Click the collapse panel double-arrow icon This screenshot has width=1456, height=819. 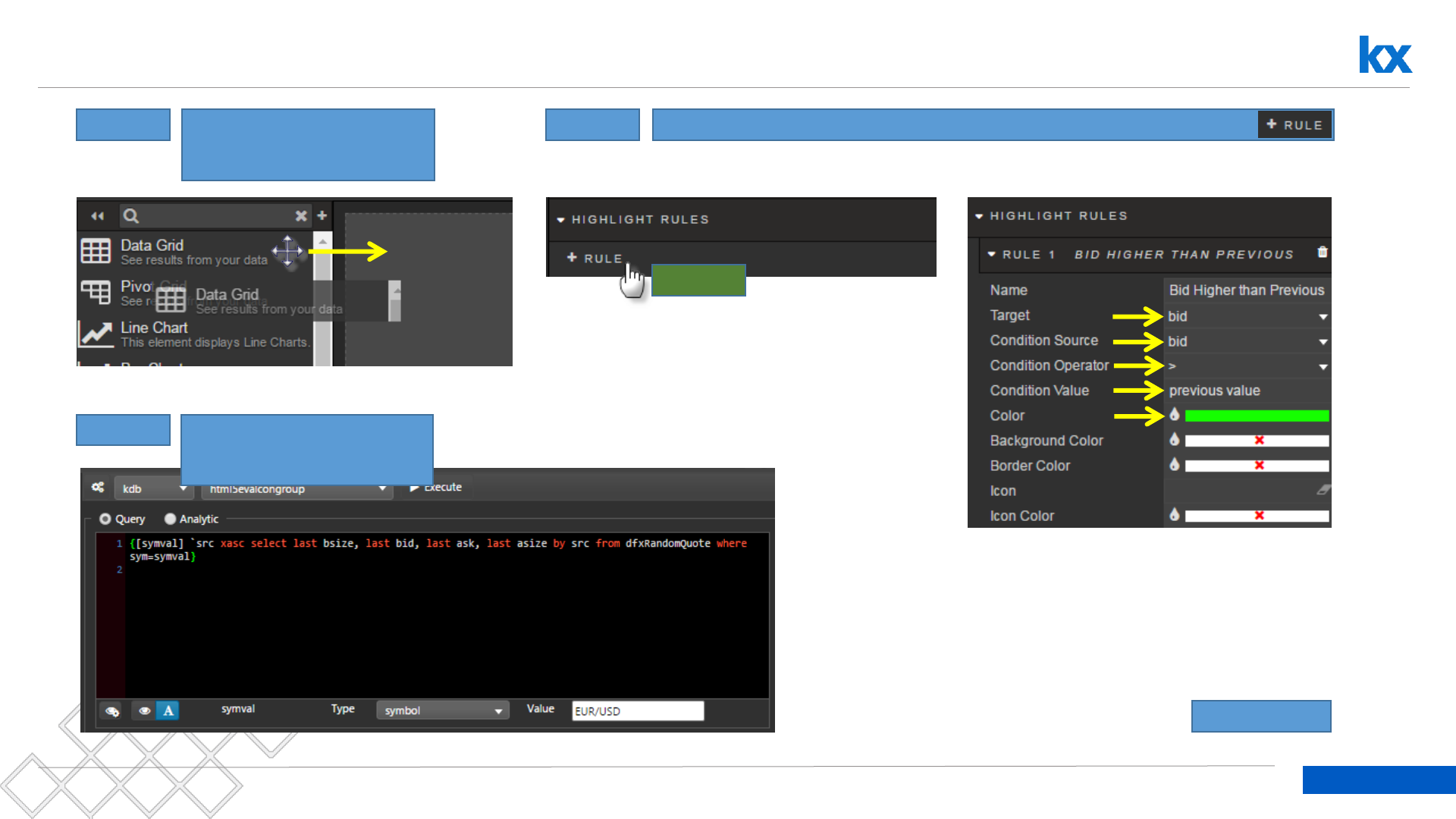(x=98, y=216)
